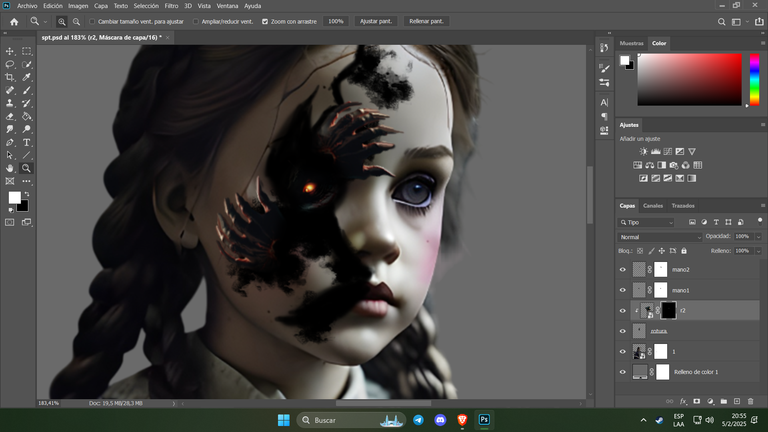Filter layers by type layers (T)
This screenshot has width=768, height=432.
coord(716,222)
